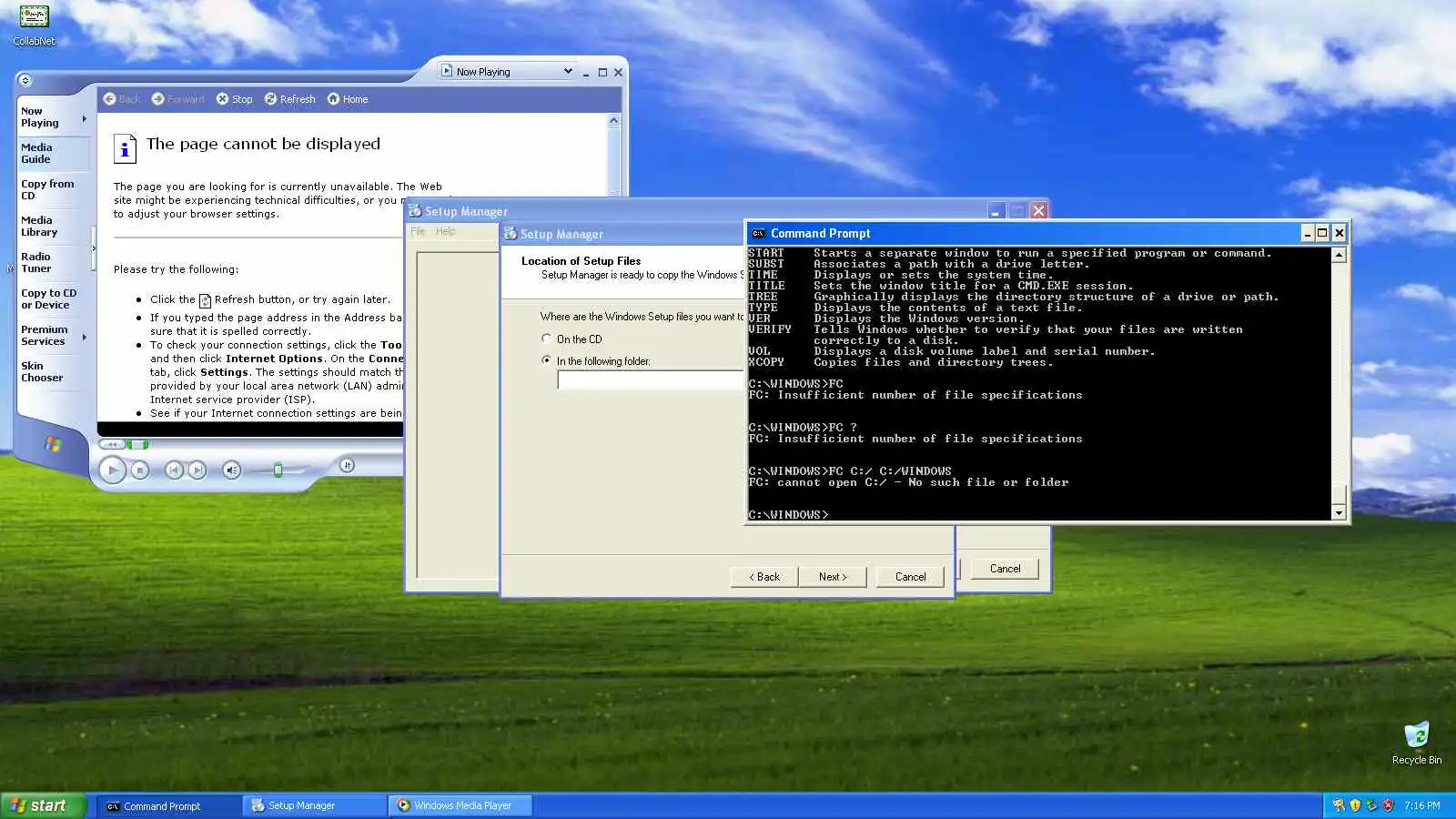Image resolution: width=1456 pixels, height=819 pixels.
Task: Select the 'On the CD' radio option
Action: pos(546,339)
